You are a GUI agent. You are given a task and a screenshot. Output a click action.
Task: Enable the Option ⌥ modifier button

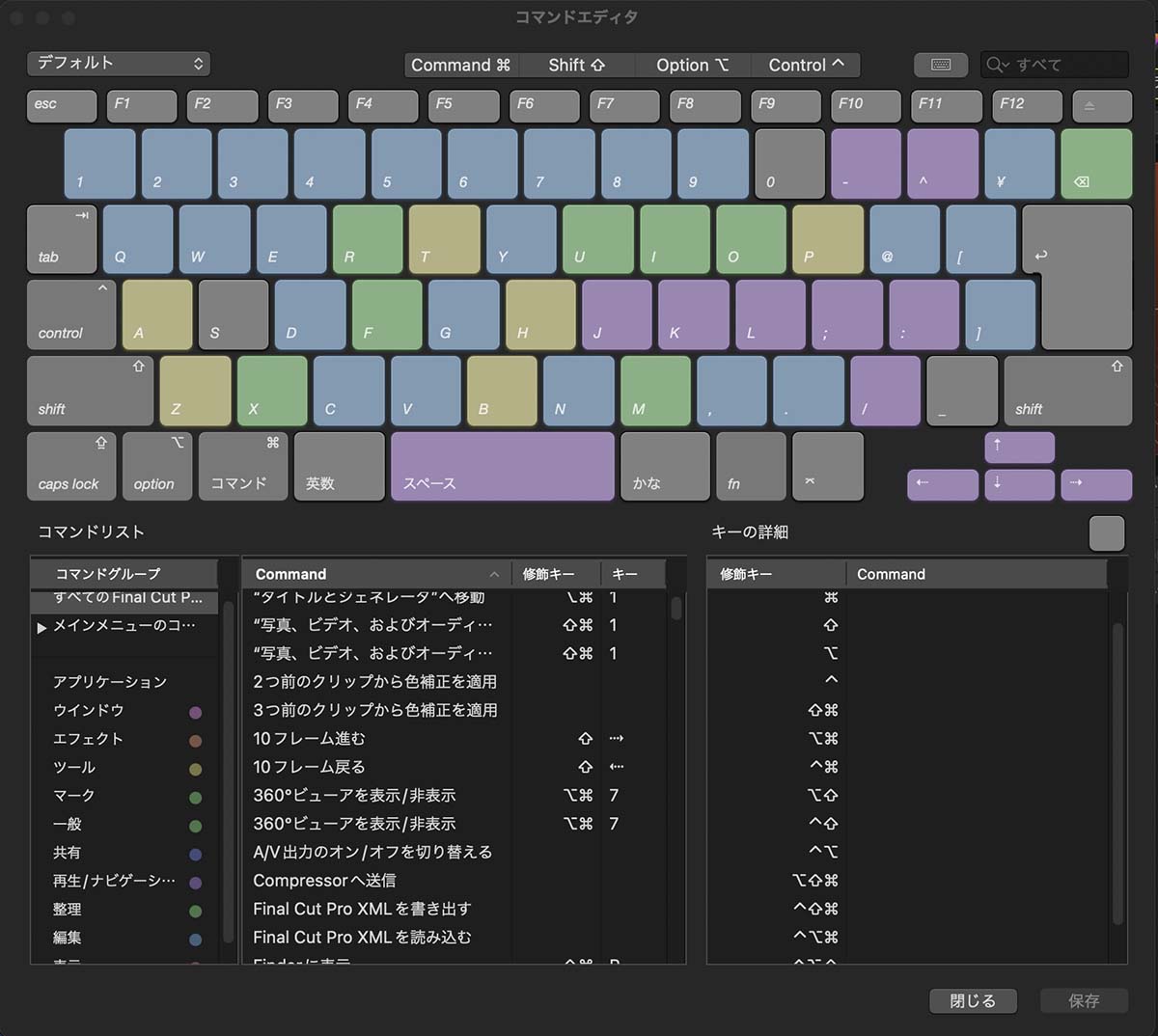[x=692, y=65]
